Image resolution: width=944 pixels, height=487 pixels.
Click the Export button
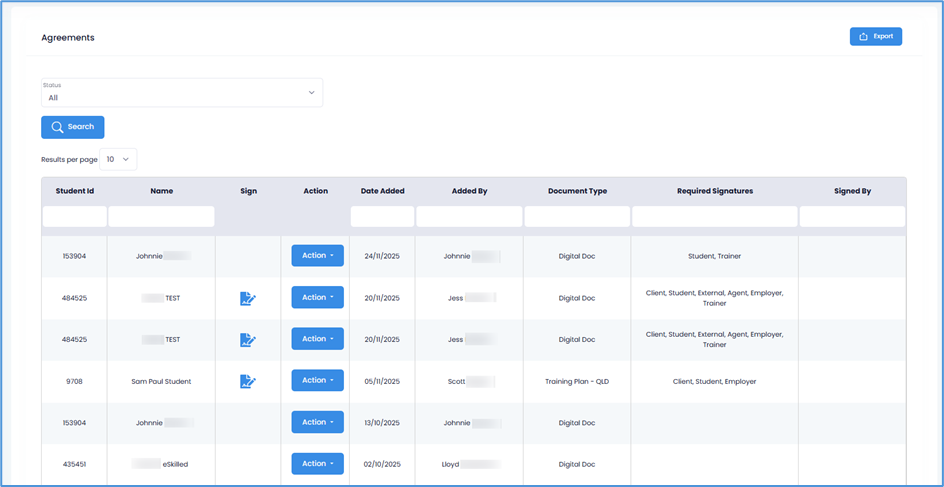(x=875, y=37)
